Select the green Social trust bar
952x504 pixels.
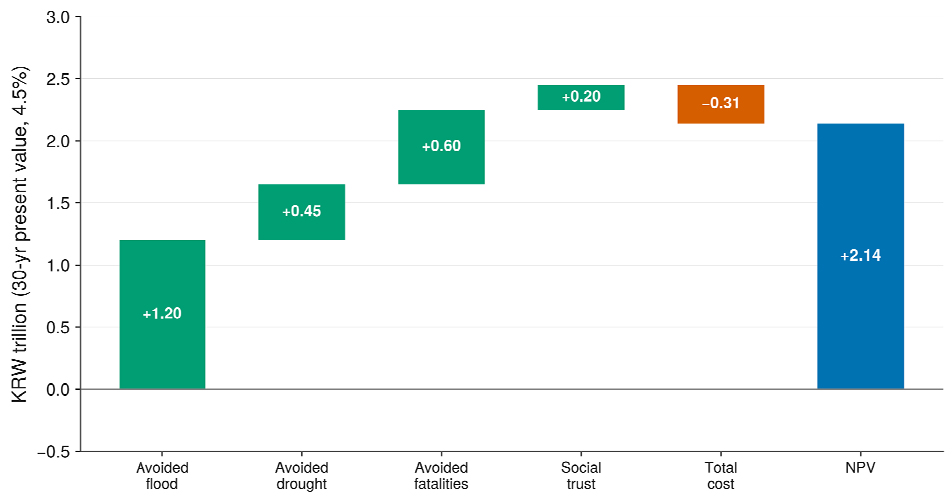tap(581, 97)
